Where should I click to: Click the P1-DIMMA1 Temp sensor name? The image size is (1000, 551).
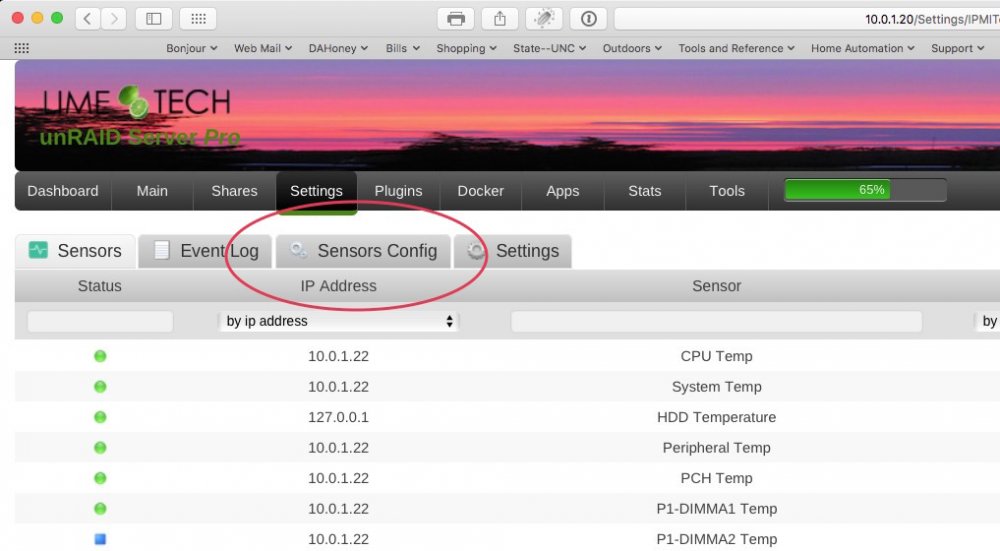tap(716, 509)
